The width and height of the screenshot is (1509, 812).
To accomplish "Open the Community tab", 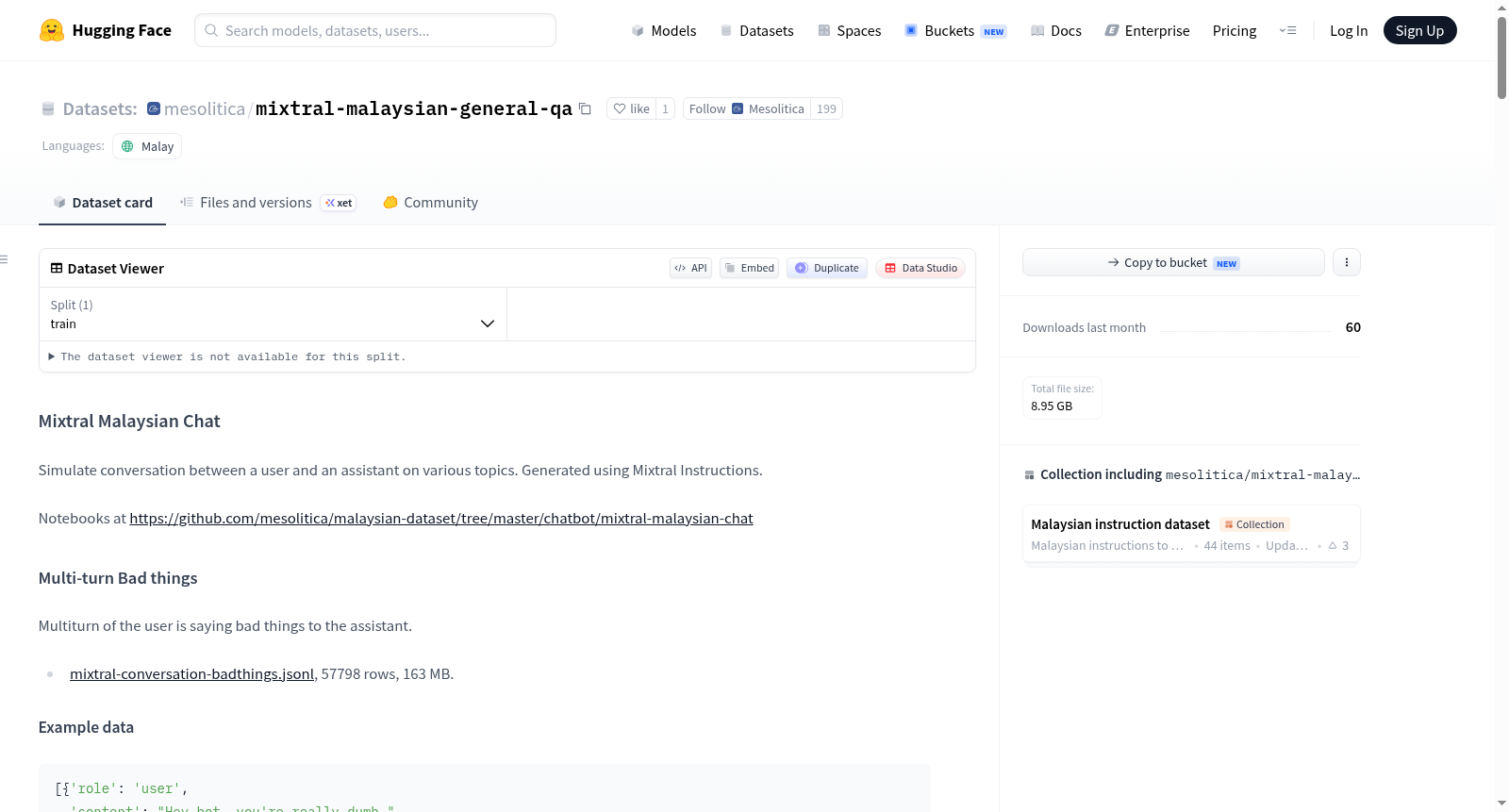I will (430, 203).
